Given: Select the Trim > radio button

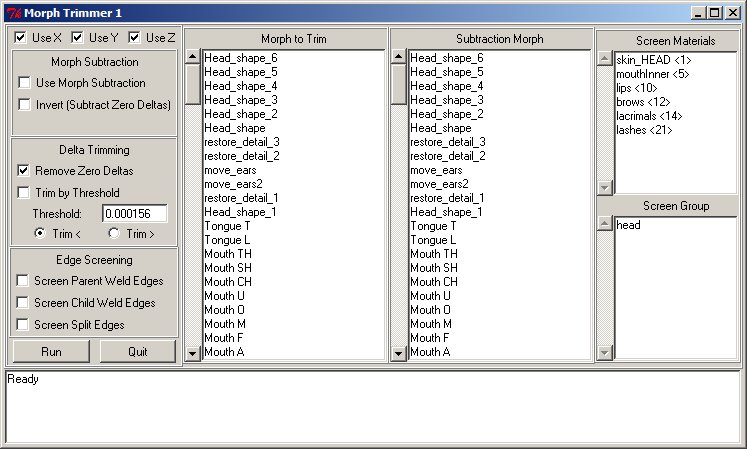Looking at the screenshot, I should [x=114, y=233].
